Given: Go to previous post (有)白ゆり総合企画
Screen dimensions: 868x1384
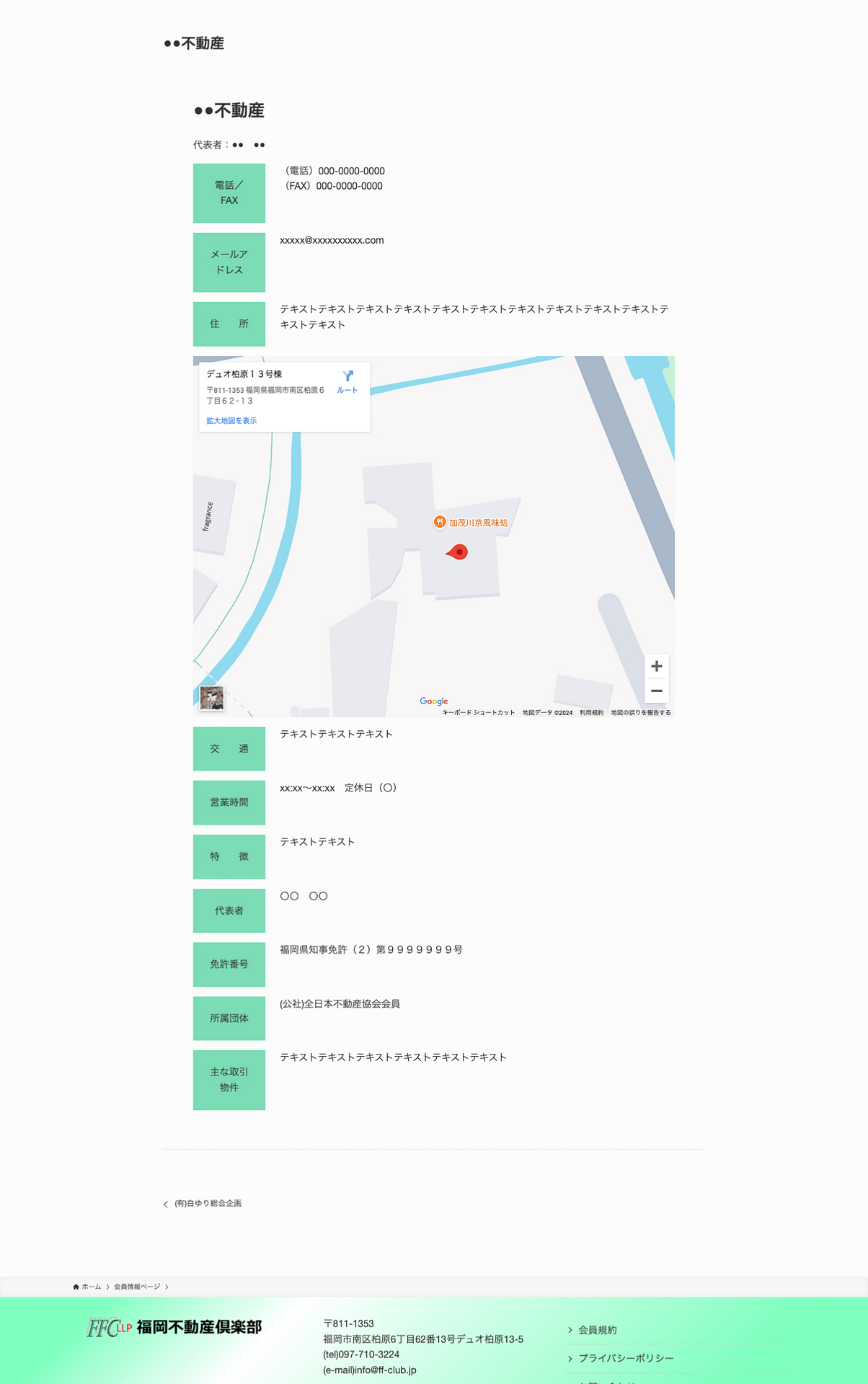Looking at the screenshot, I should (208, 1203).
